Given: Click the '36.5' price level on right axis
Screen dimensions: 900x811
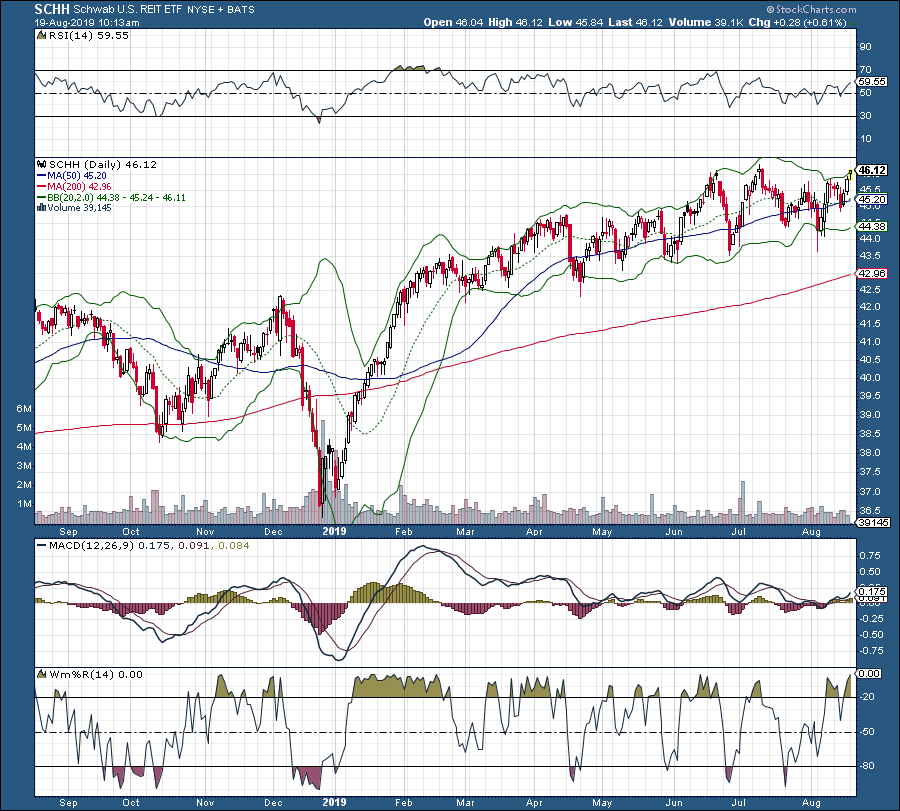Looking at the screenshot, I should pyautogui.click(x=870, y=510).
